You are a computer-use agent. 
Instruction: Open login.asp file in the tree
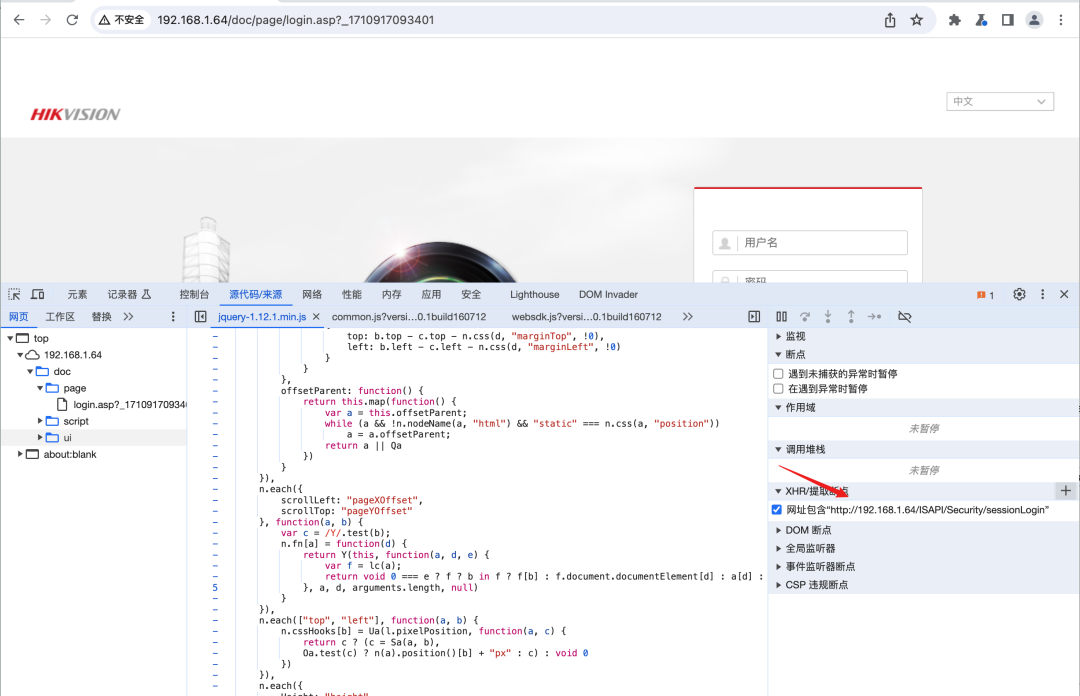tap(122, 405)
